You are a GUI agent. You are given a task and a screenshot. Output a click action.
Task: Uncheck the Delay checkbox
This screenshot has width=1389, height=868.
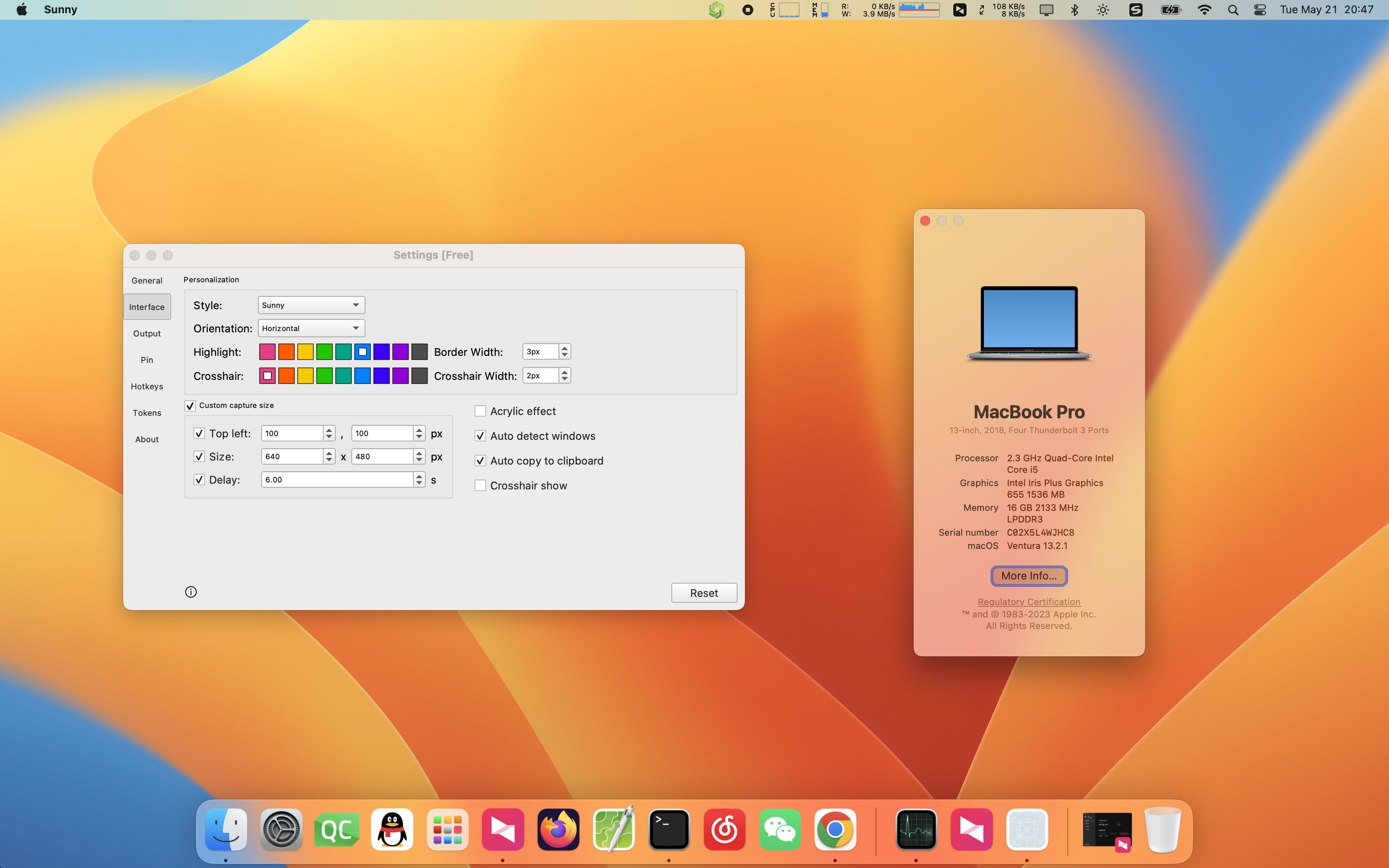coord(199,480)
